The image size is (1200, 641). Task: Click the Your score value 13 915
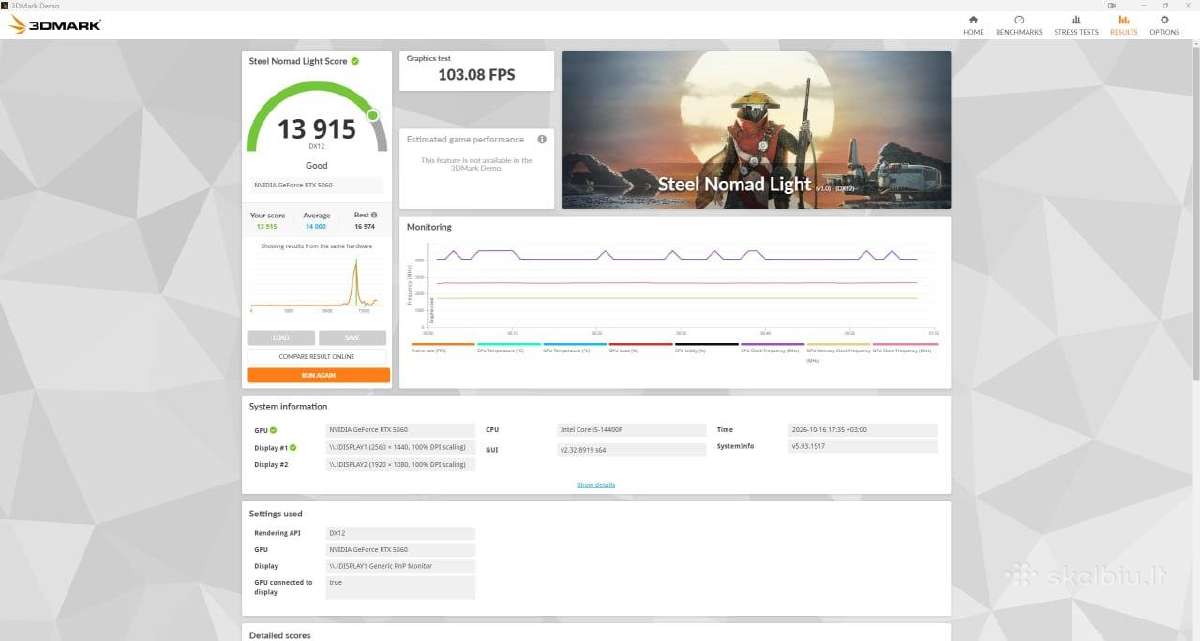(x=267, y=227)
